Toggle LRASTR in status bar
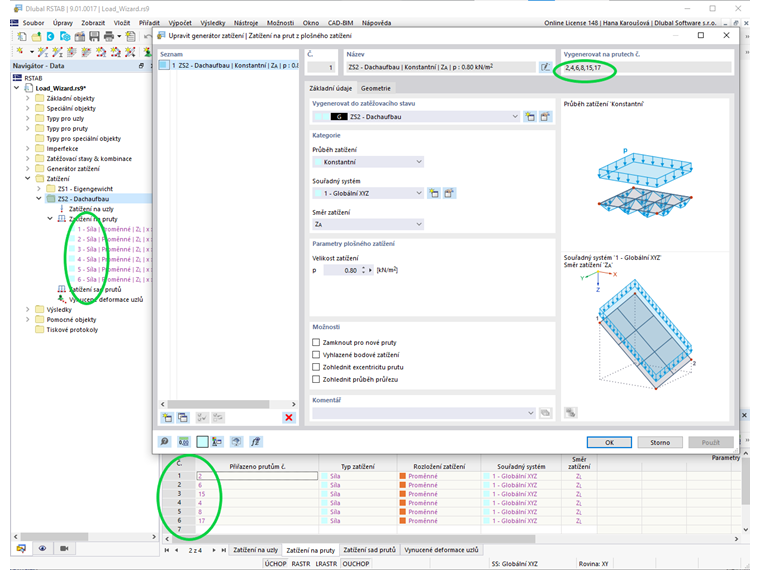 pos(326,564)
